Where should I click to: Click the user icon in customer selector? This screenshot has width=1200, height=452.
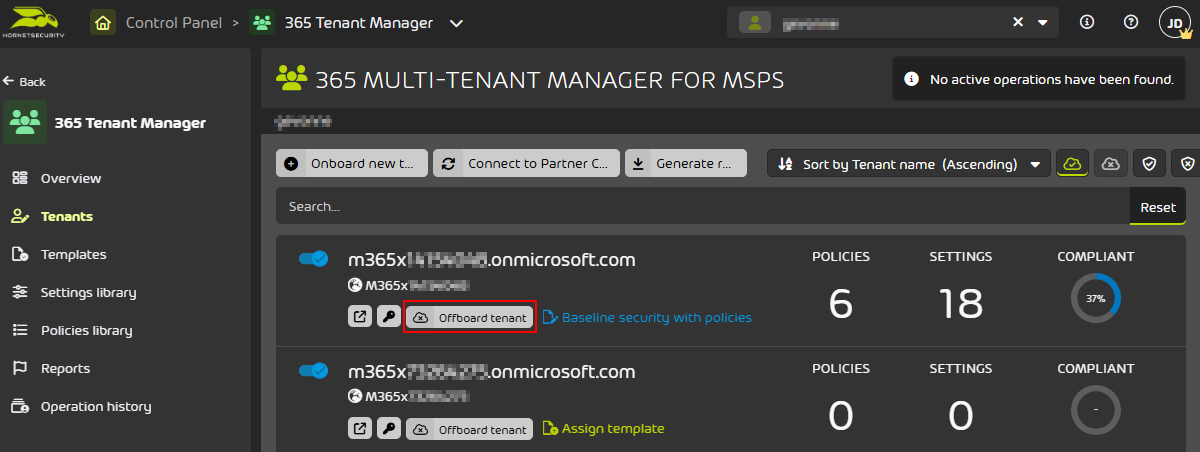755,22
